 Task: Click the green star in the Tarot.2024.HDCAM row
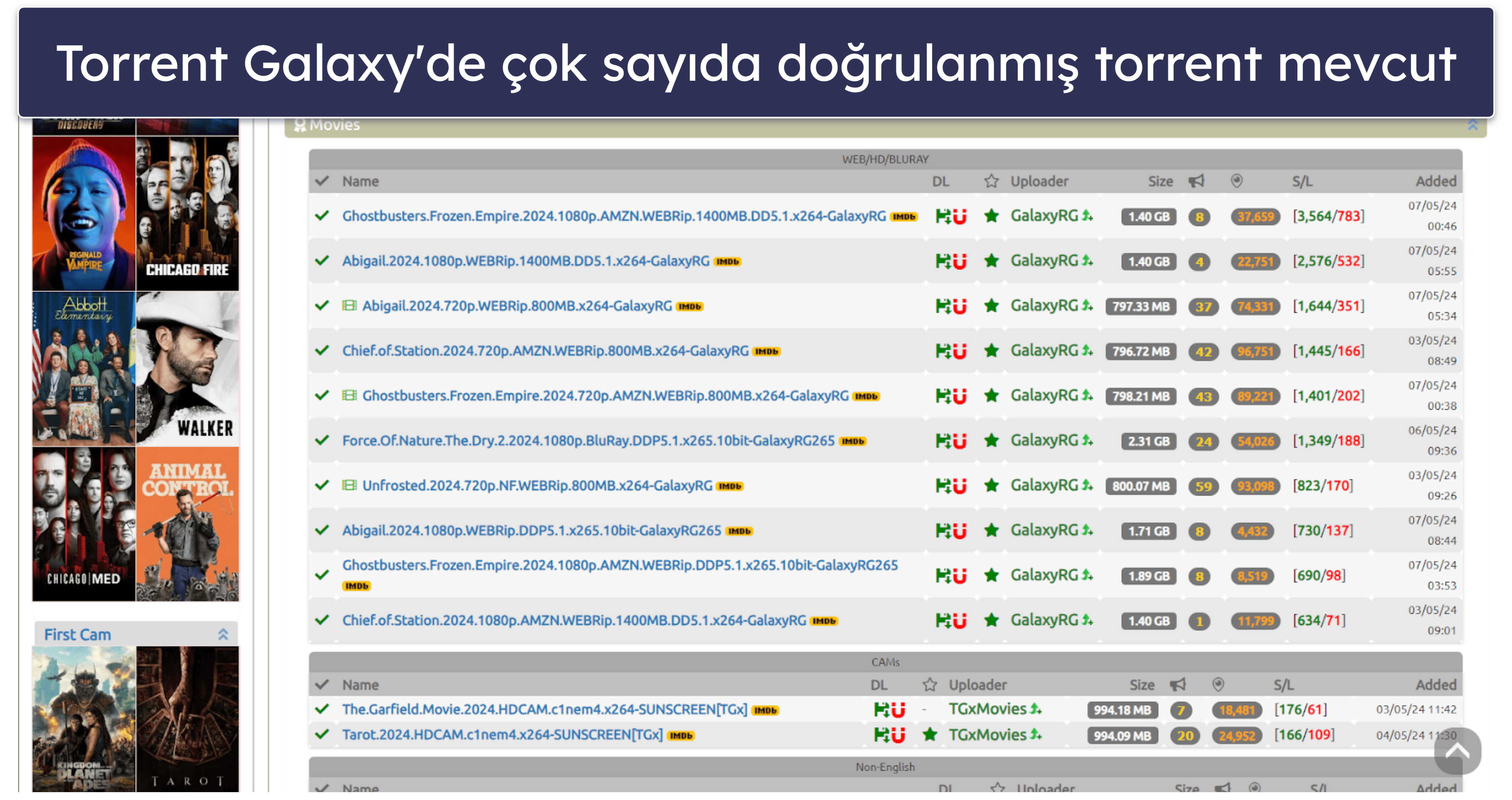pos(930,734)
